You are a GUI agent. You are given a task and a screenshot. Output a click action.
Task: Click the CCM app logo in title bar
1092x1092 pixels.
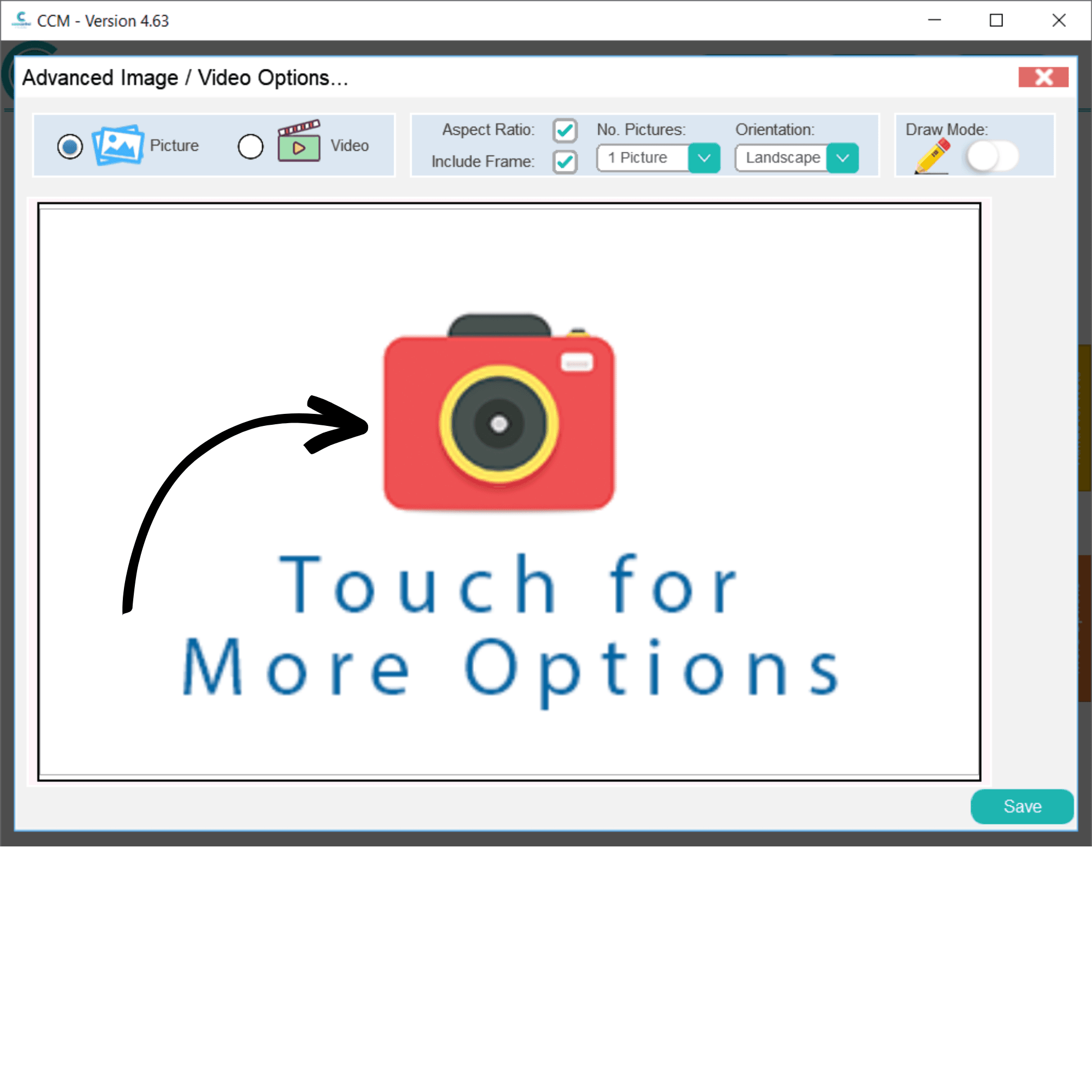[21, 20]
